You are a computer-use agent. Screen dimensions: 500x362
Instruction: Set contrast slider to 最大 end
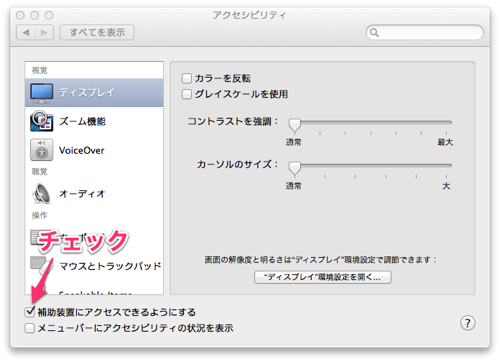pos(446,123)
